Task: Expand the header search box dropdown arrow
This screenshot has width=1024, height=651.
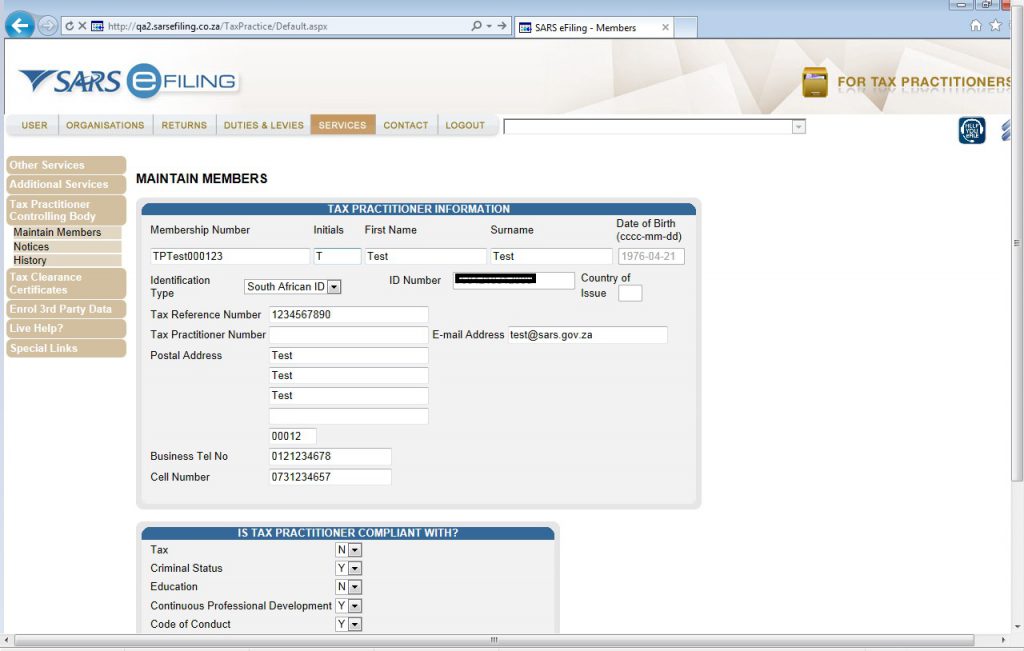Action: pos(798,125)
